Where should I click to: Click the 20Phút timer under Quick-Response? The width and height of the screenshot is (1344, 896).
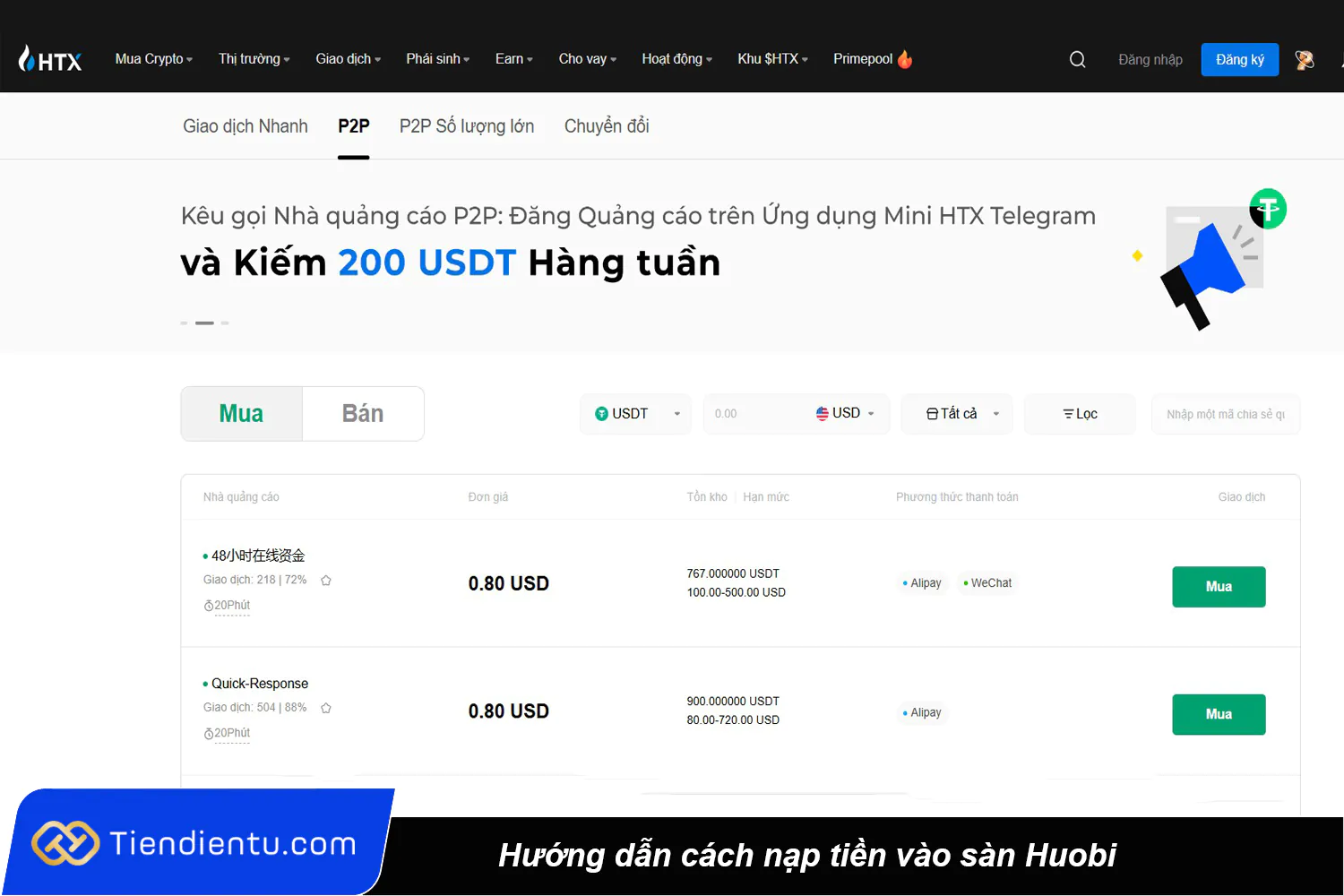[227, 733]
